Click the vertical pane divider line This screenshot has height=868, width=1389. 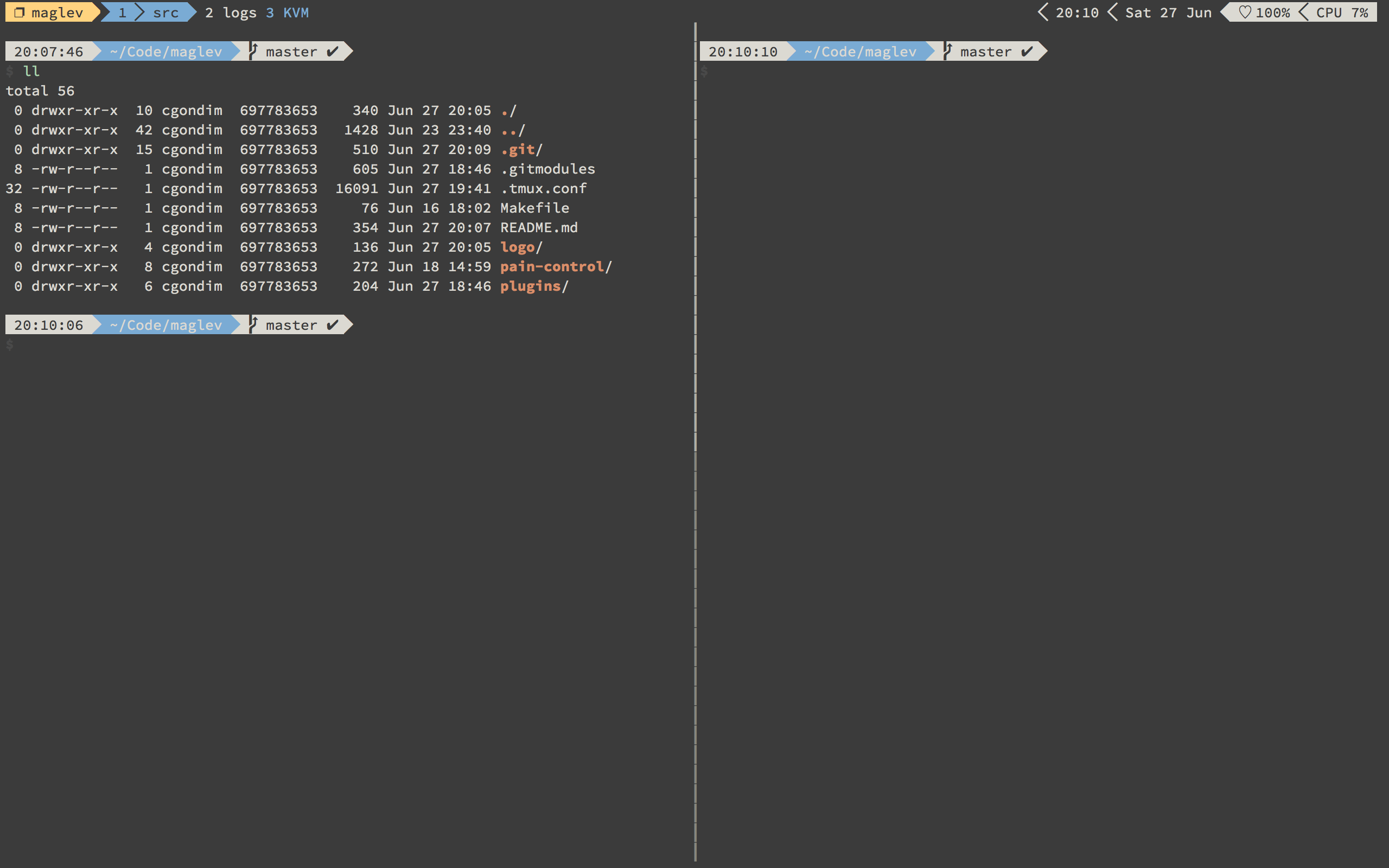pos(695,459)
